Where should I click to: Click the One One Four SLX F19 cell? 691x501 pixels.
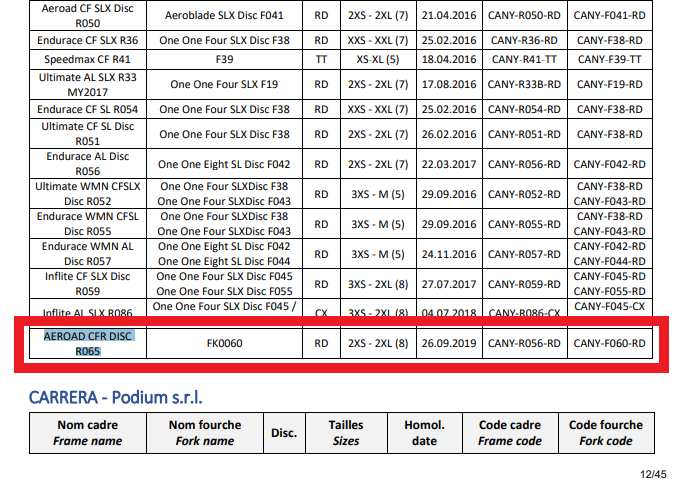click(224, 85)
